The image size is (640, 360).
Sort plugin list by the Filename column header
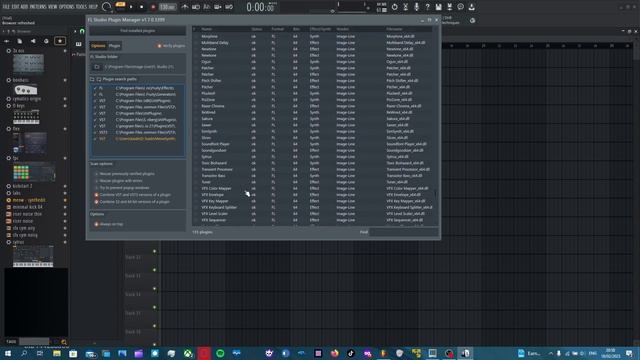click(x=394, y=29)
